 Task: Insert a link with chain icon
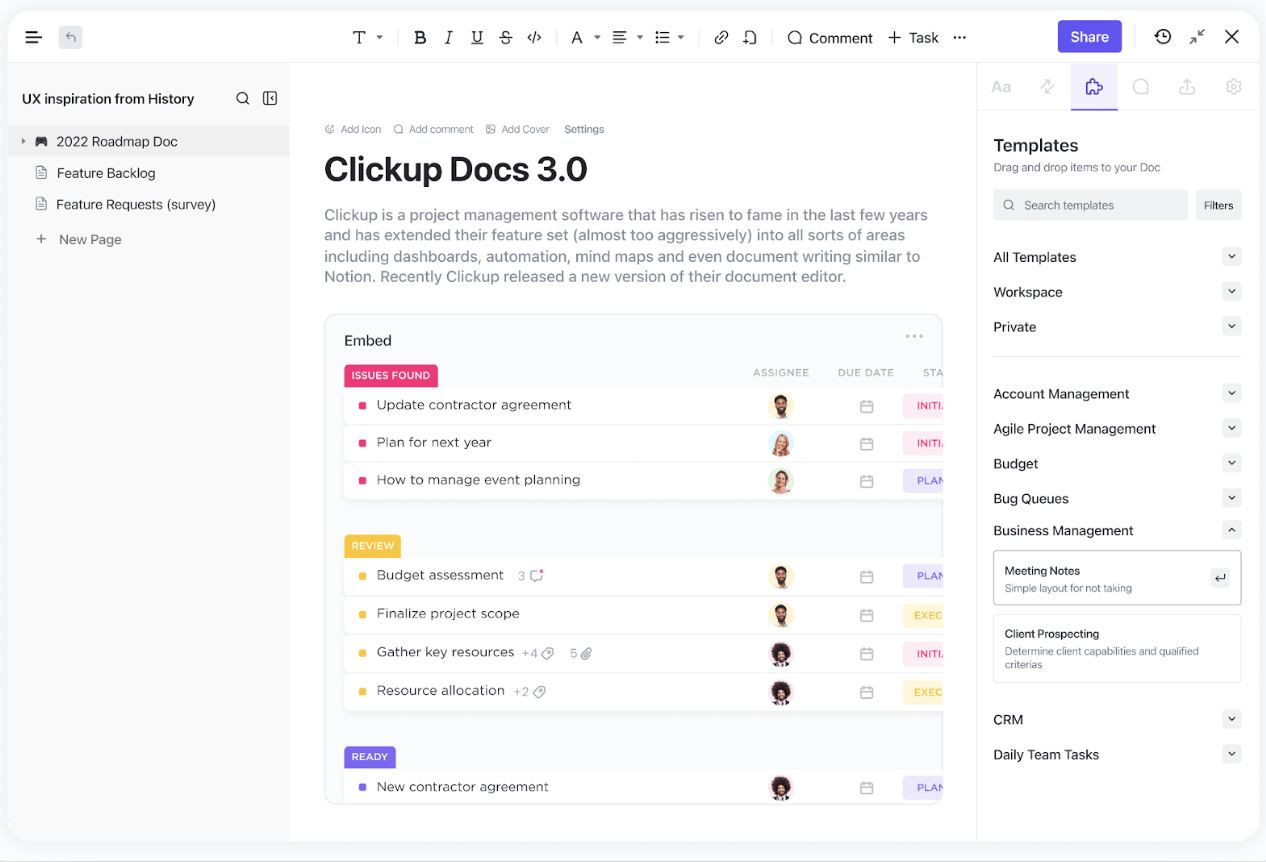(721, 38)
